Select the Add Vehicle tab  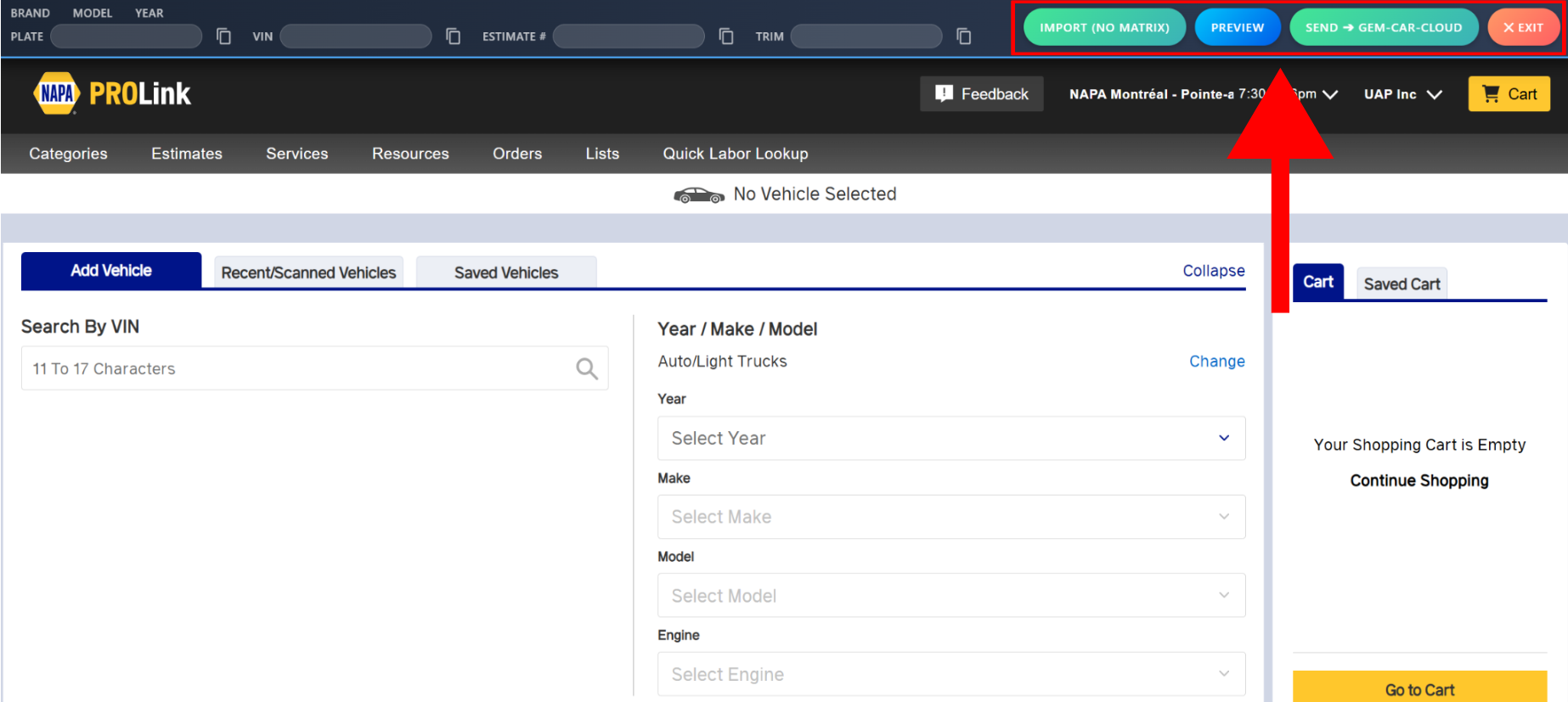click(x=111, y=271)
